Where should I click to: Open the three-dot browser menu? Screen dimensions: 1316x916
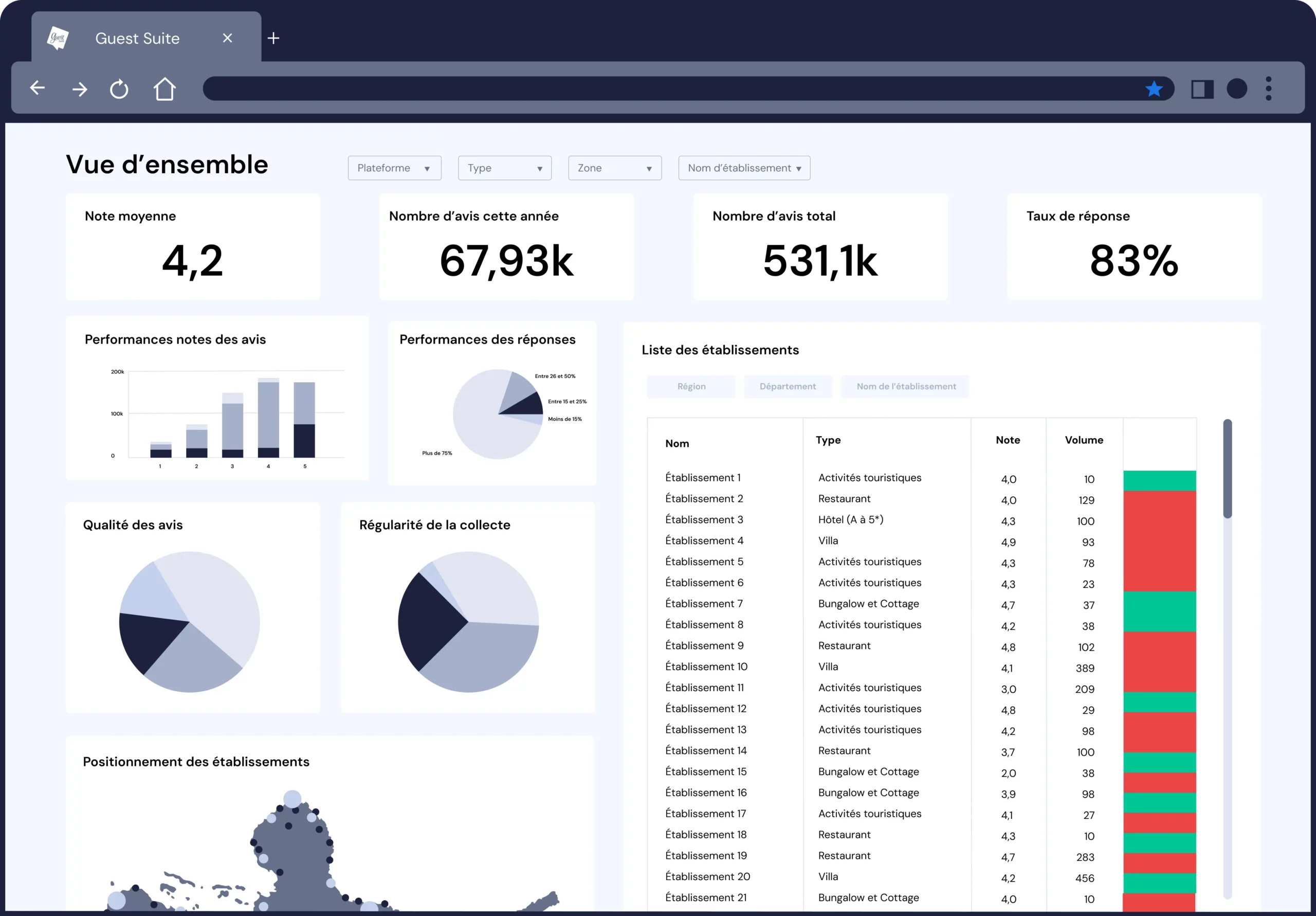click(x=1268, y=89)
